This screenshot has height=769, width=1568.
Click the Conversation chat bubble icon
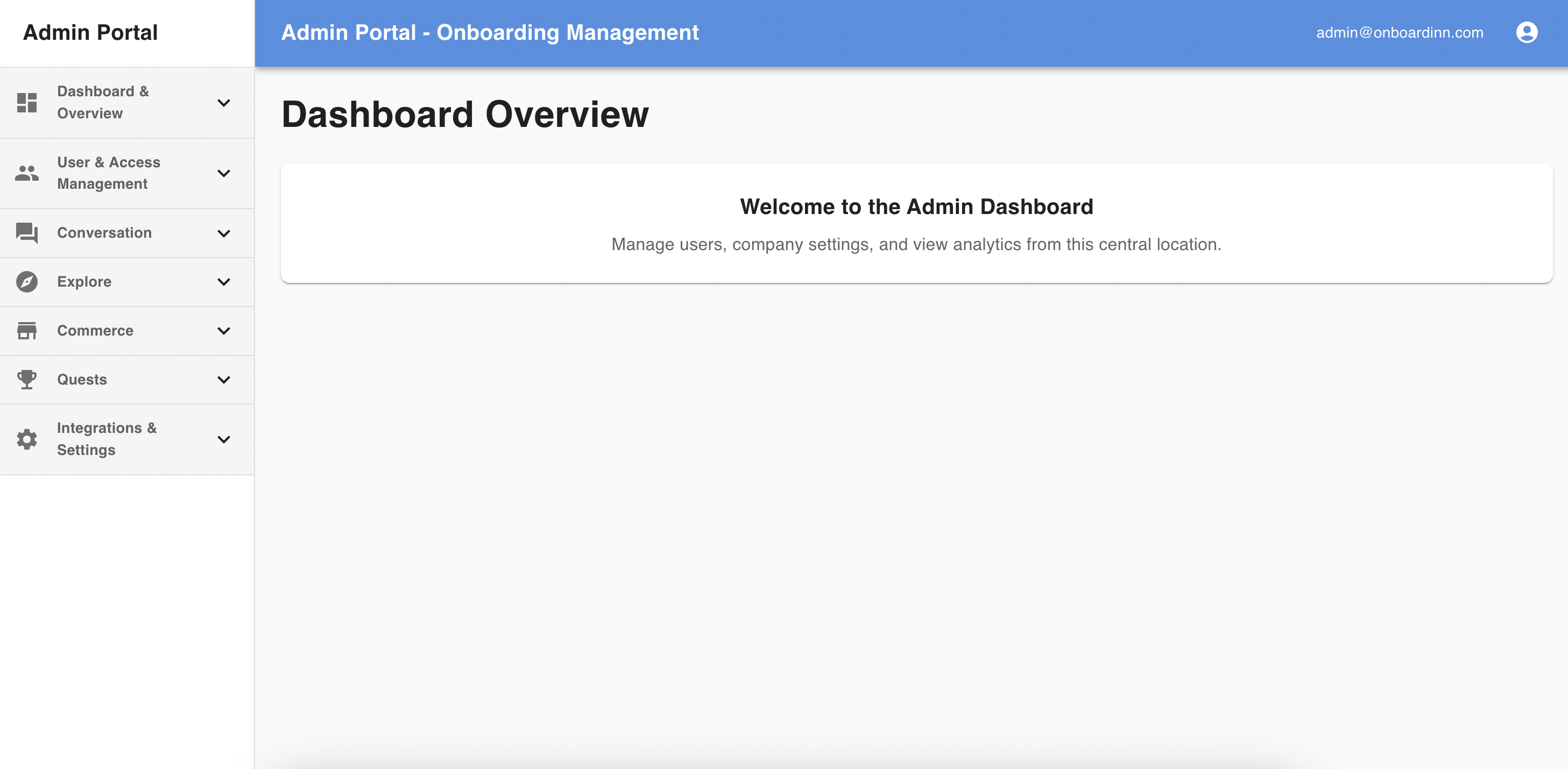tap(27, 232)
